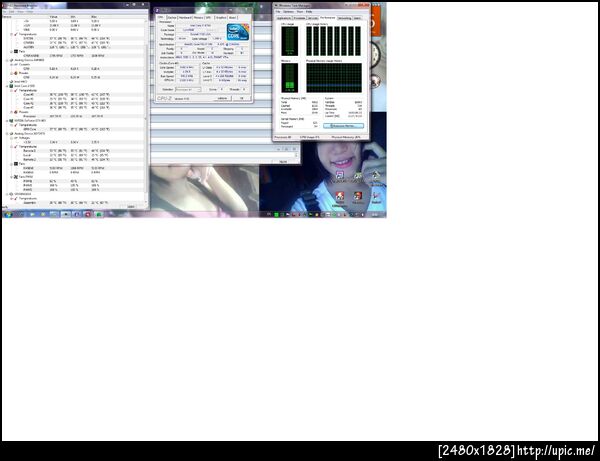600x461 pixels.
Task: Click the Intel Core i7 processor chip icon
Action: 11,86
